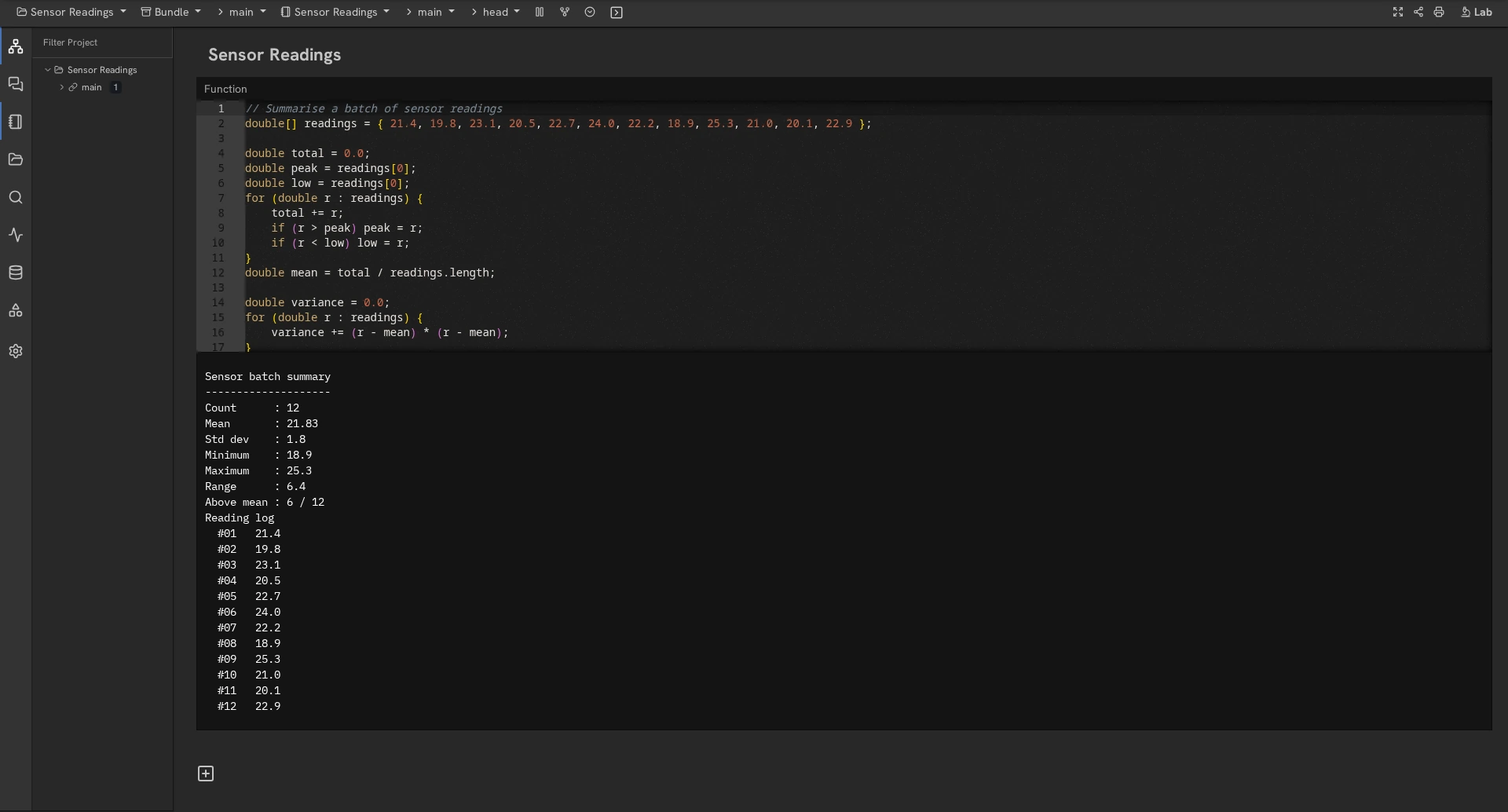
Task: Click the 'Mean : 21.83' output line
Action: (x=262, y=424)
